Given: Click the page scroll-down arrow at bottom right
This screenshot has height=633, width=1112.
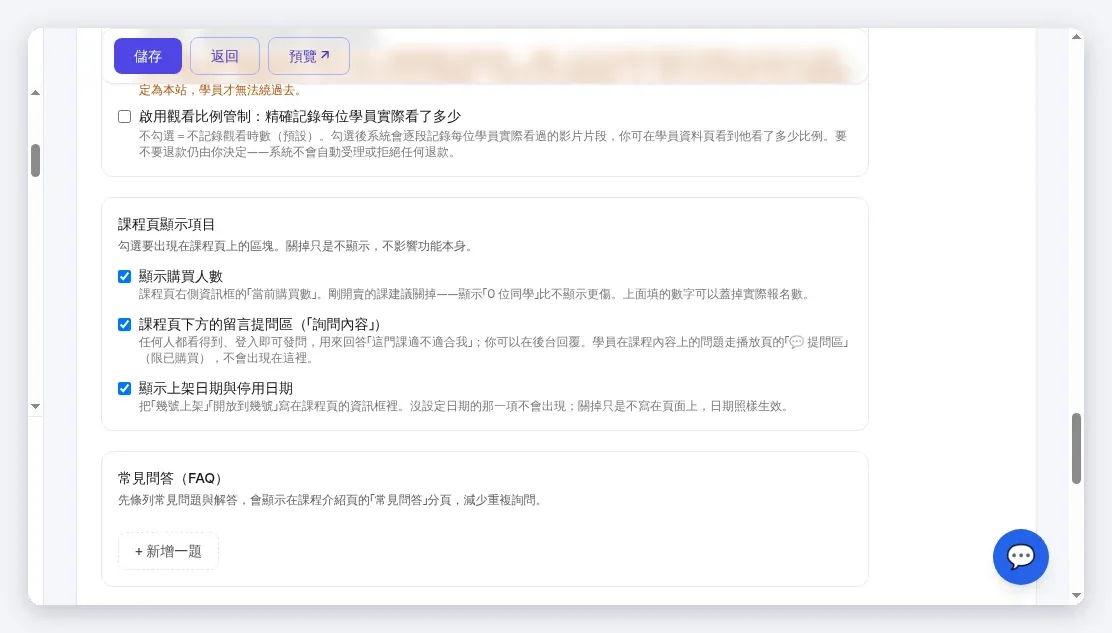Looking at the screenshot, I should [x=1077, y=595].
